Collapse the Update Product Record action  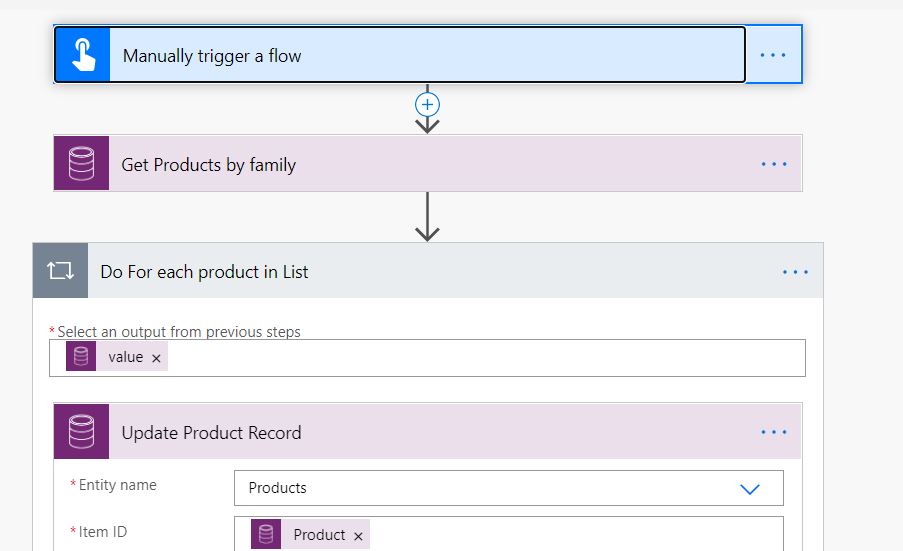coord(427,432)
